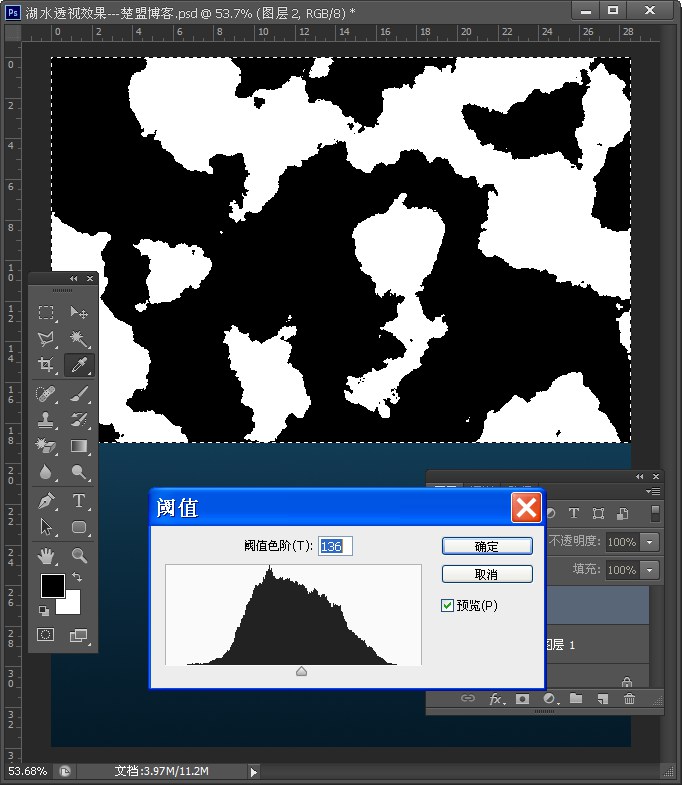Select the Gradient tool
This screenshot has height=785, width=682.
(79, 446)
